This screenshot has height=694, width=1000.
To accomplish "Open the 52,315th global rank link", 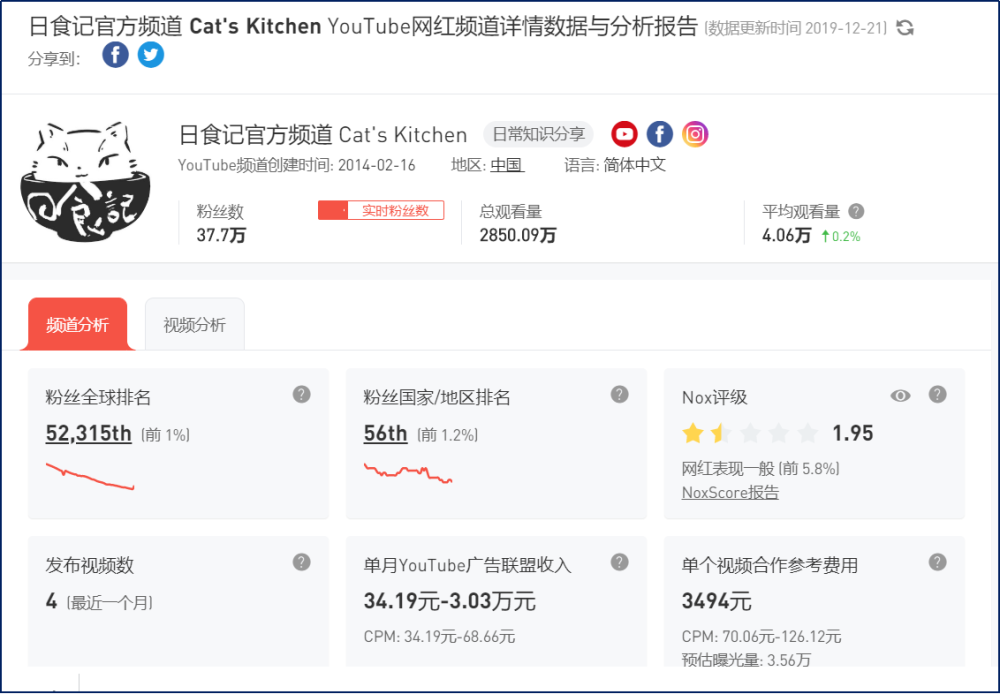I will point(88,434).
